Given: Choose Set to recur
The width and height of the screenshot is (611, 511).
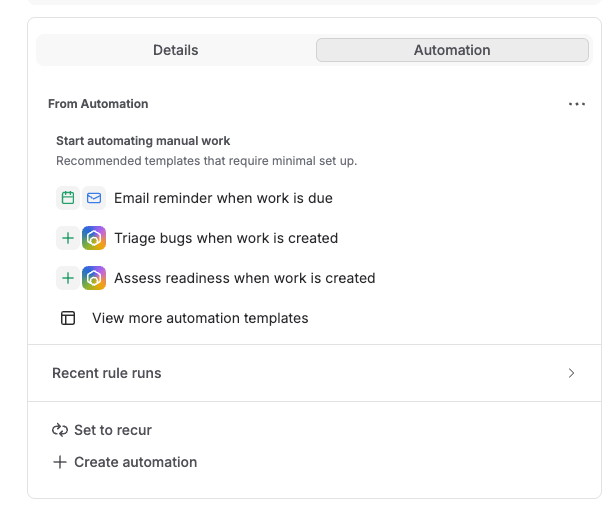Looking at the screenshot, I should pyautogui.click(x=113, y=430).
